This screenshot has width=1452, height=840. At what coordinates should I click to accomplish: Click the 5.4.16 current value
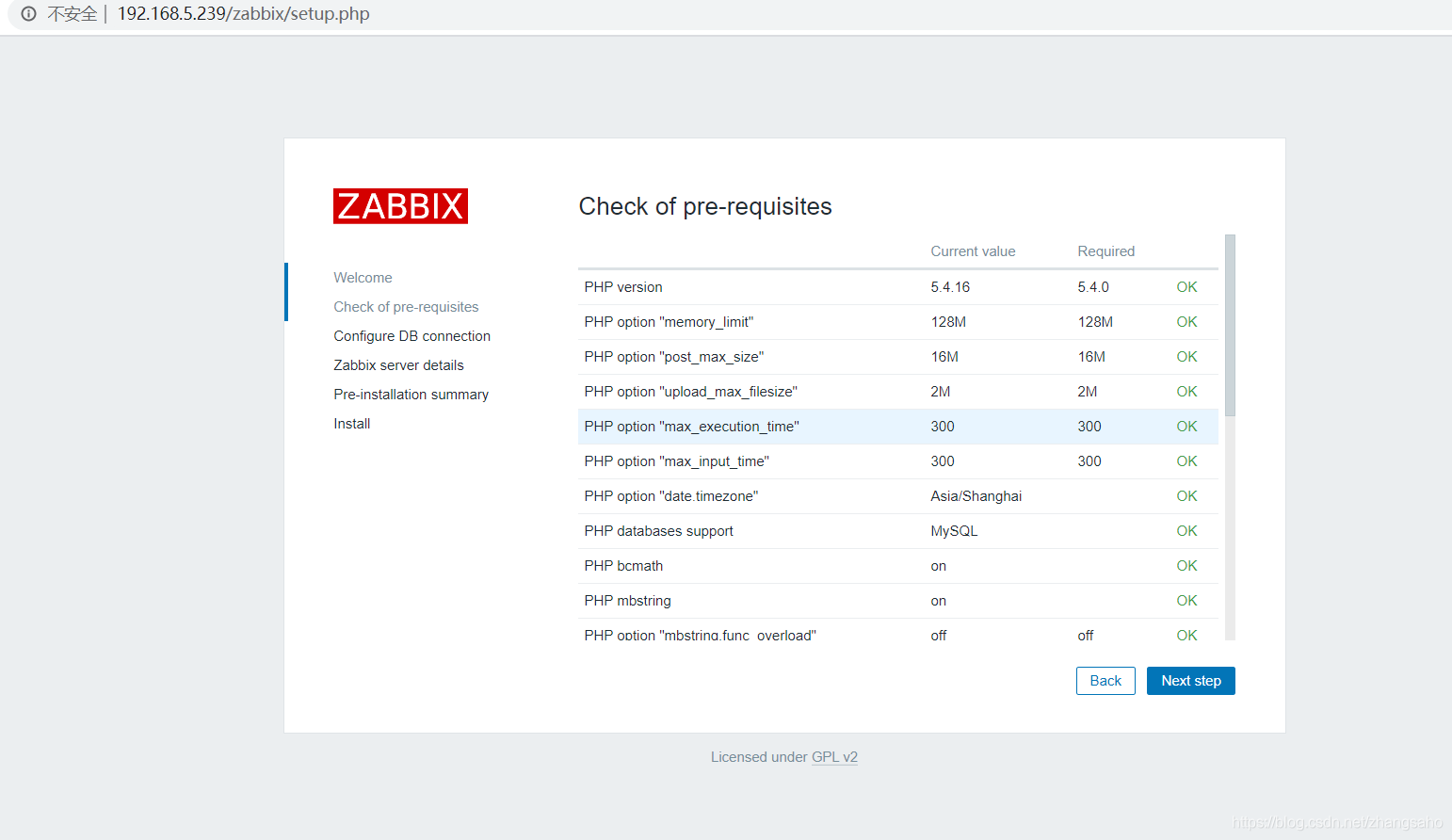point(950,287)
